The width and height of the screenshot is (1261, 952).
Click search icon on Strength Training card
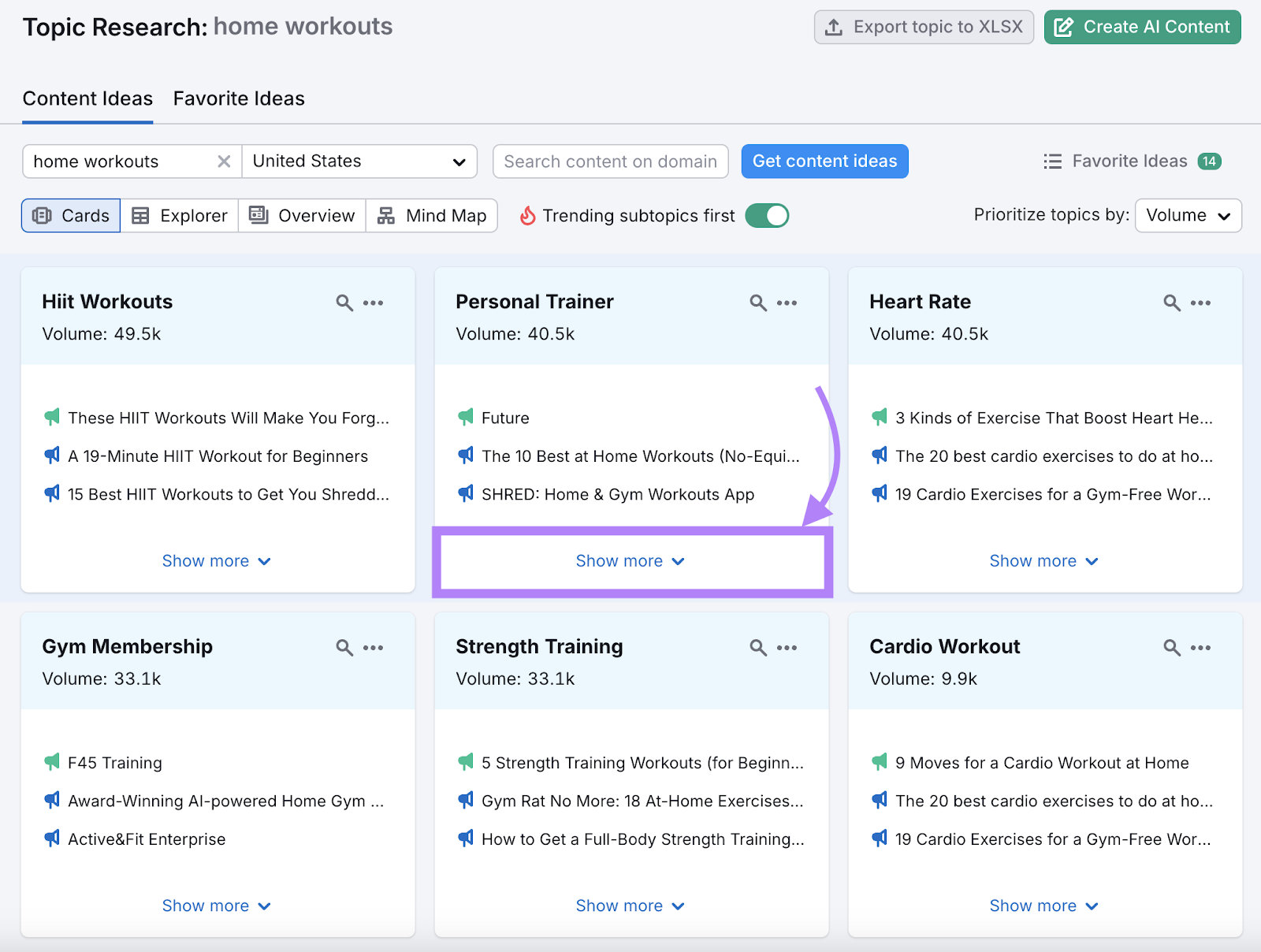[x=758, y=648]
